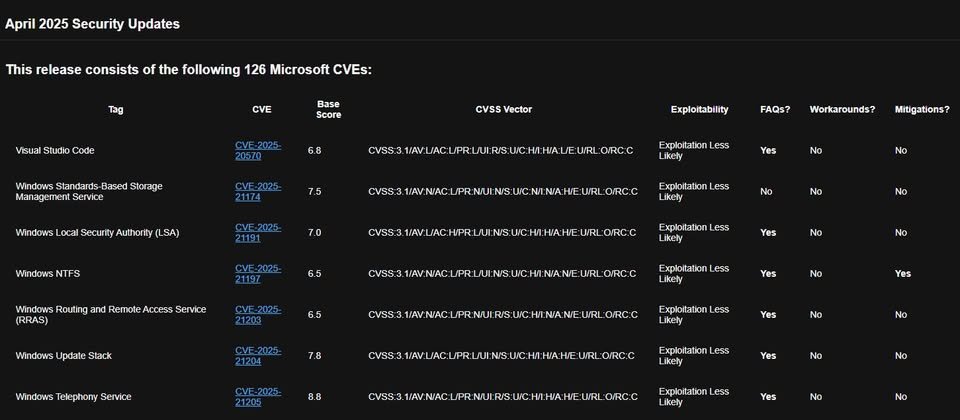The height and width of the screenshot is (420, 960).
Task: Open the CVE-2025-21205 link
Action: coord(258,397)
